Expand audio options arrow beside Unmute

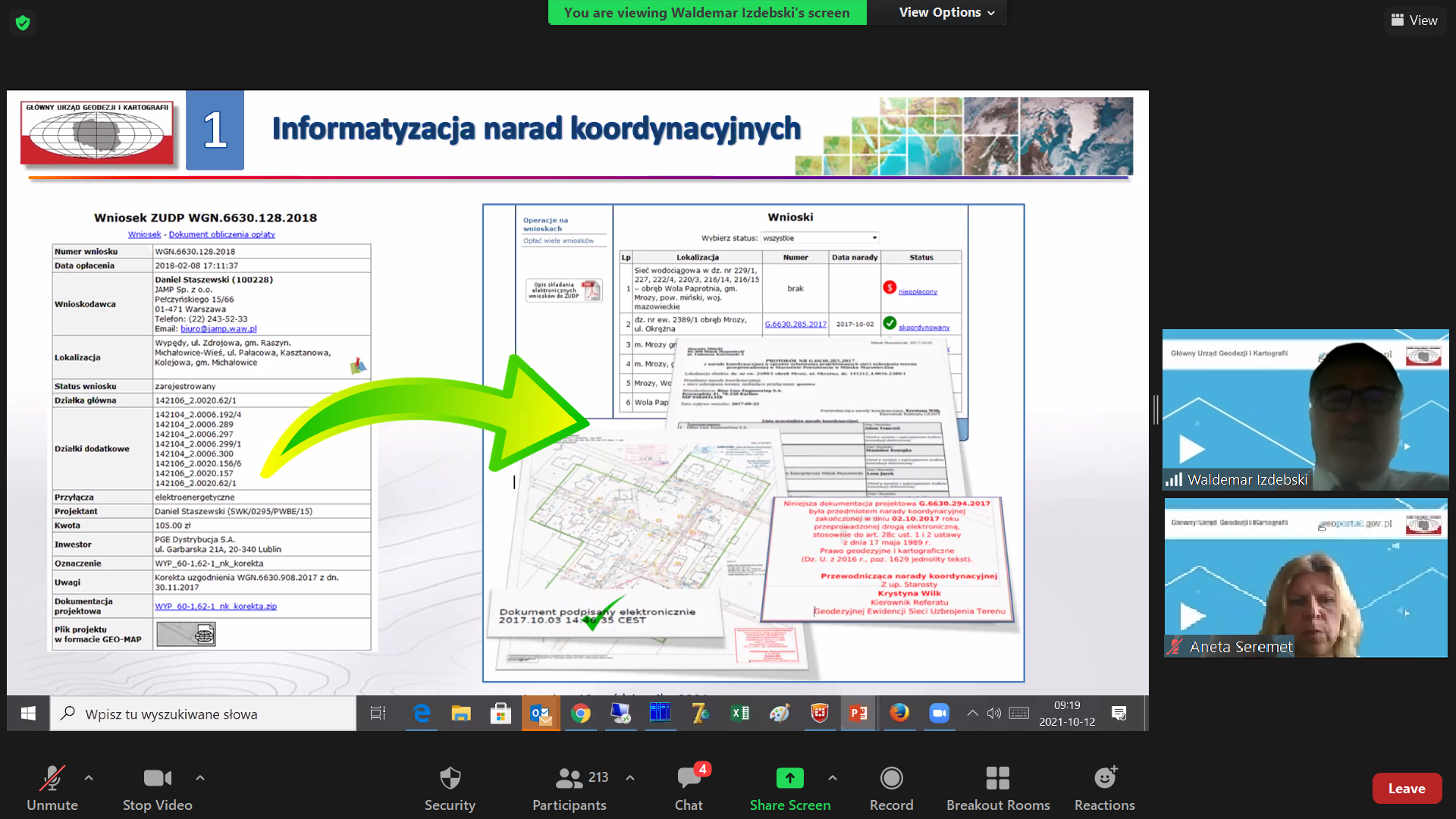point(89,778)
